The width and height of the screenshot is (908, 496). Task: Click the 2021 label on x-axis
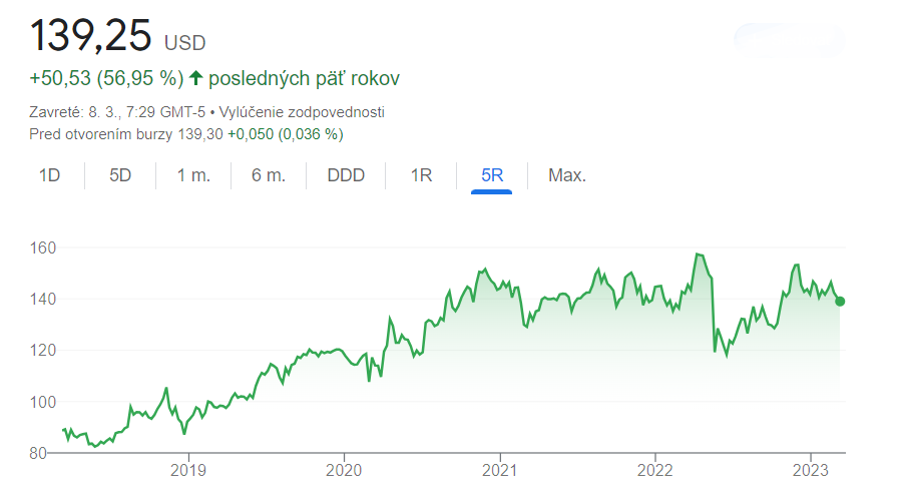click(x=499, y=469)
